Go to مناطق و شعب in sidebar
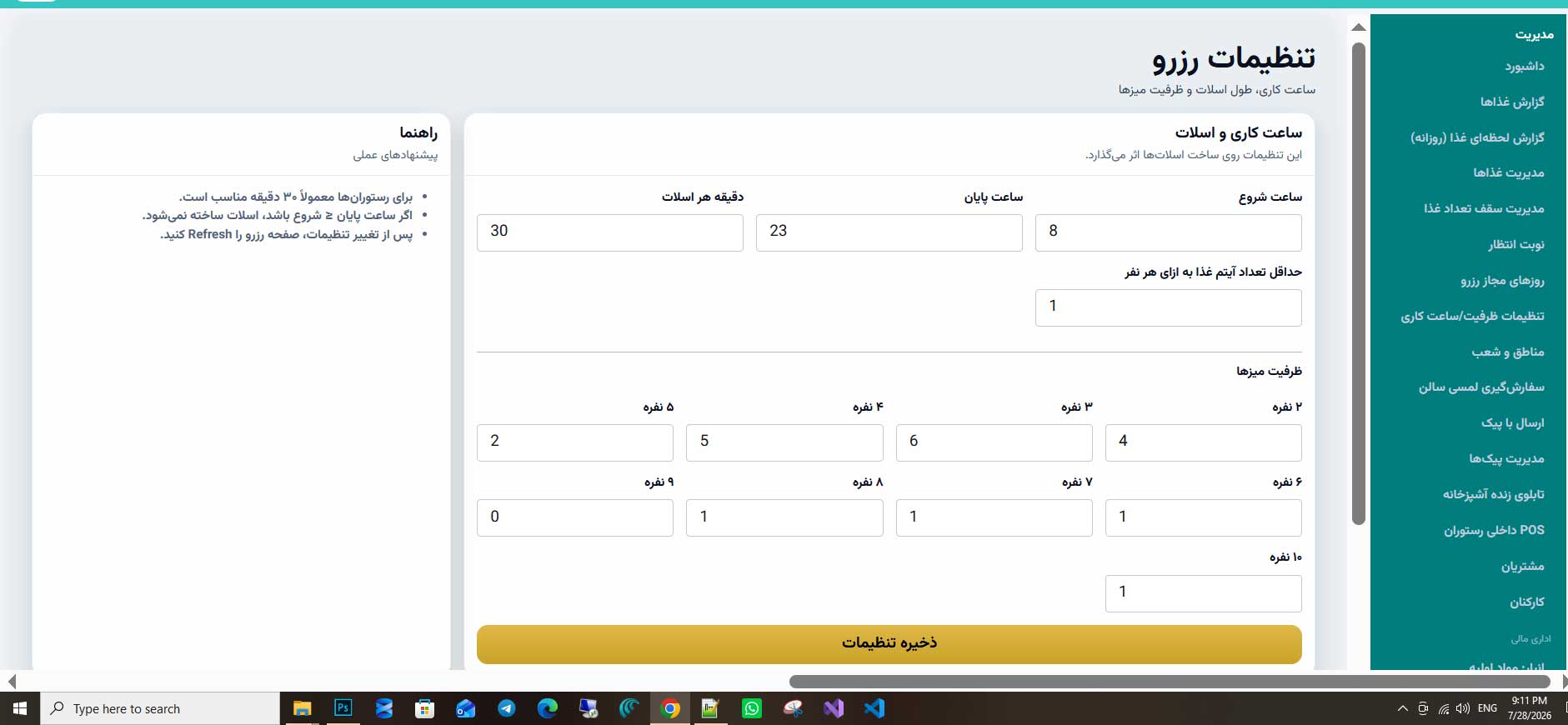Image resolution: width=1568 pixels, height=725 pixels. [1508, 352]
